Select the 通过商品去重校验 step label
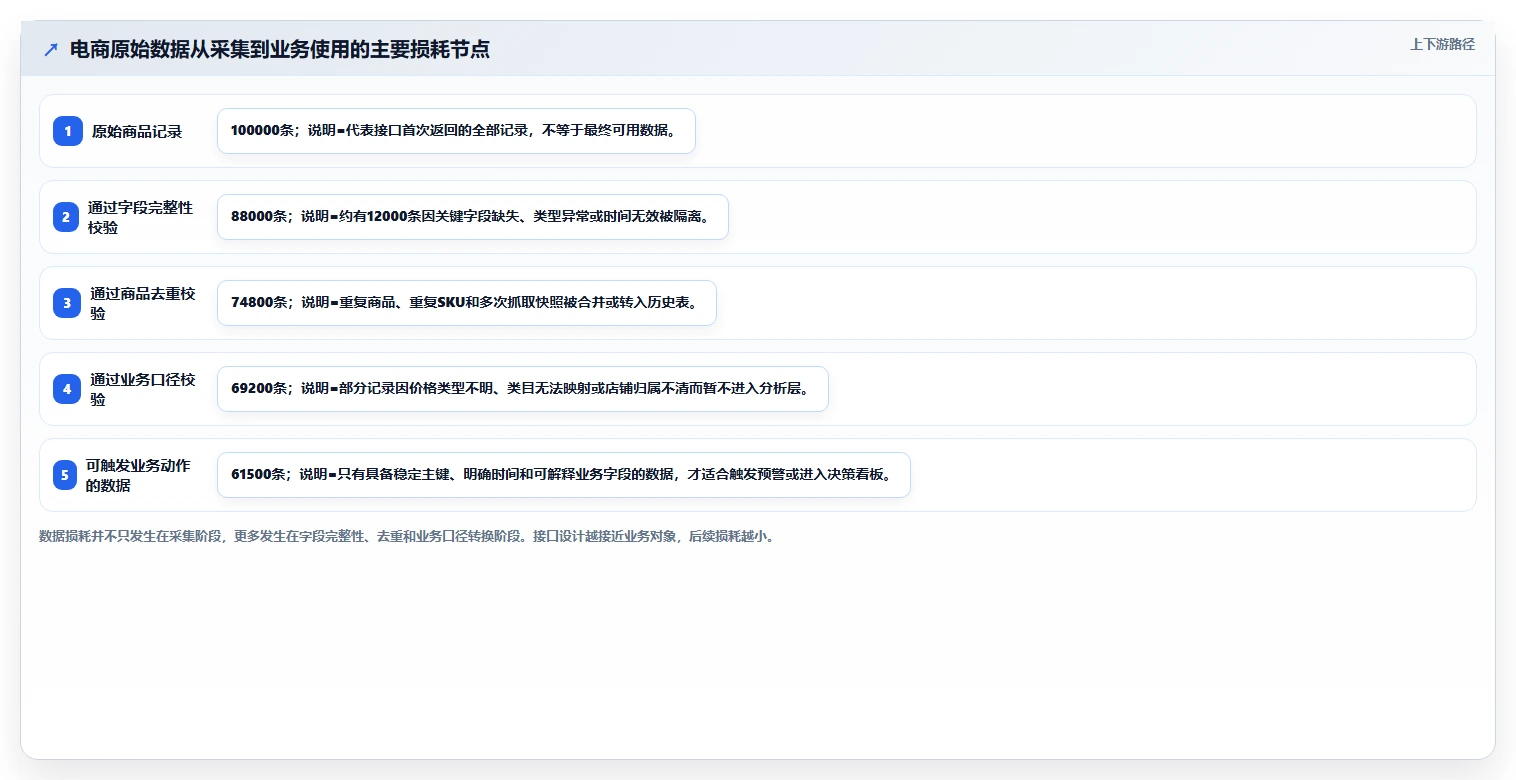The image size is (1516, 780). (142, 303)
